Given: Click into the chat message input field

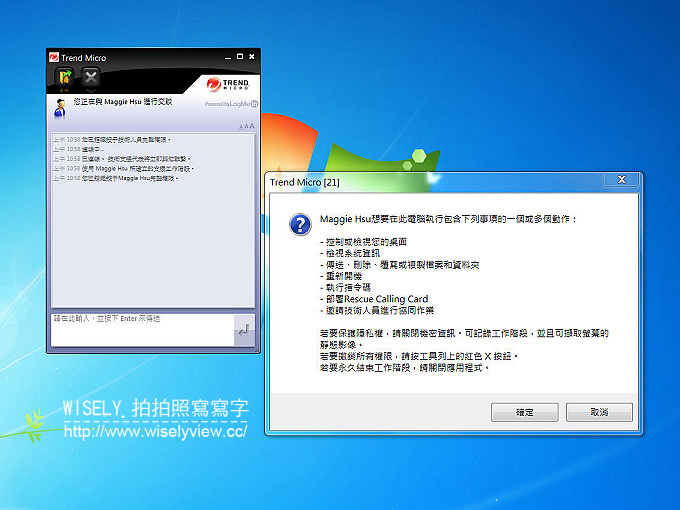Looking at the screenshot, I should pos(143,330).
